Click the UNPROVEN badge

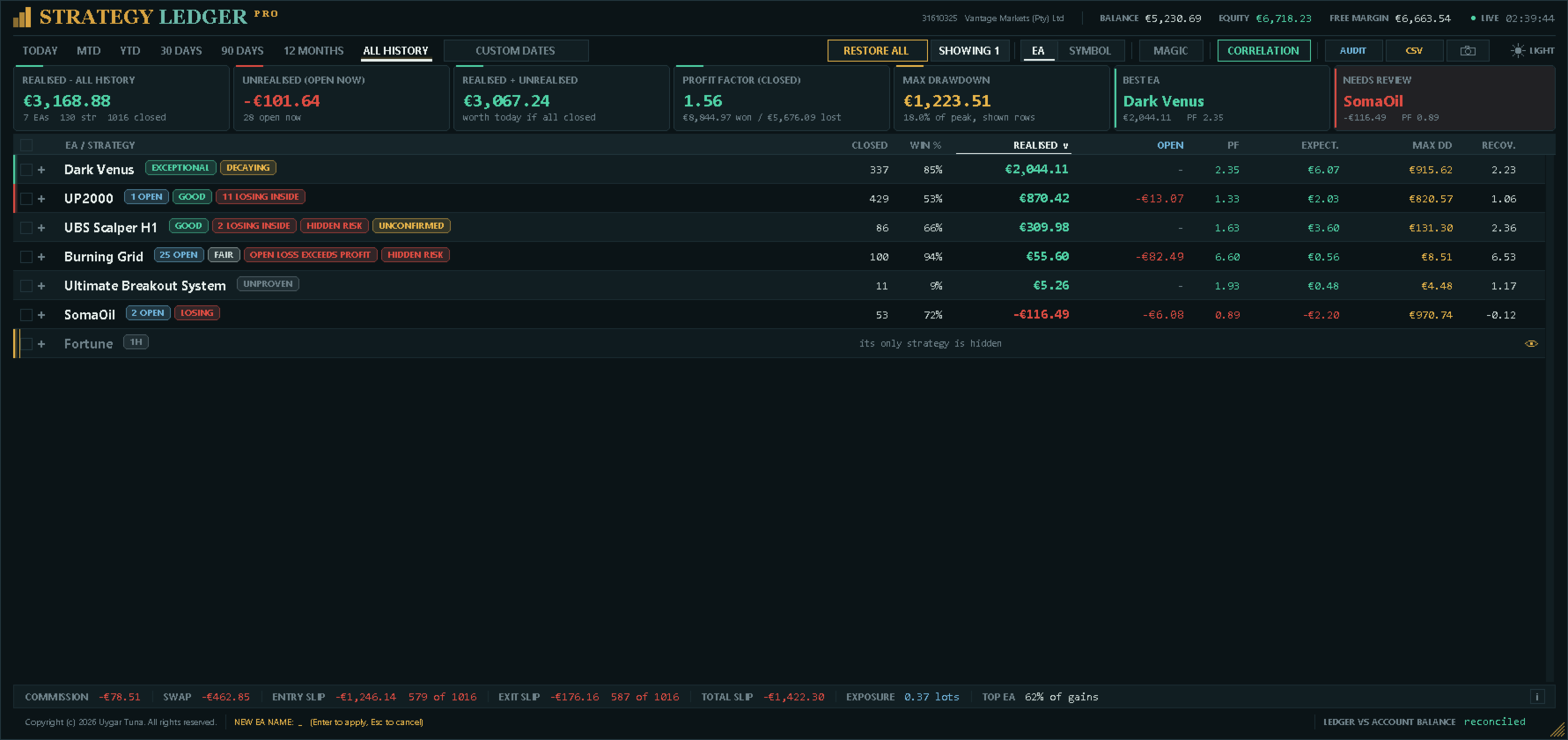coord(268,284)
